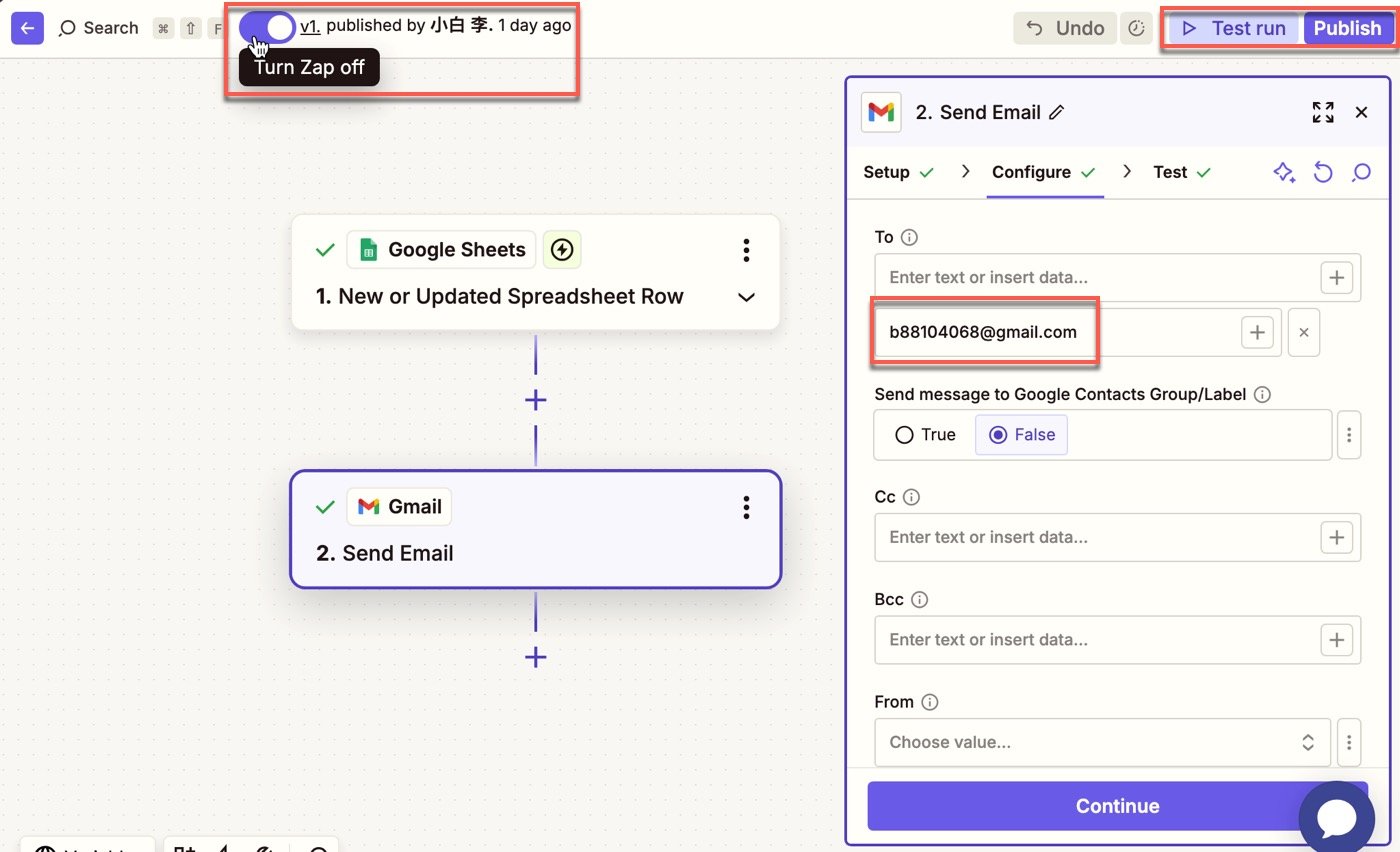Click the search fields magnifier icon
This screenshot has height=852, width=1400.
1361,173
